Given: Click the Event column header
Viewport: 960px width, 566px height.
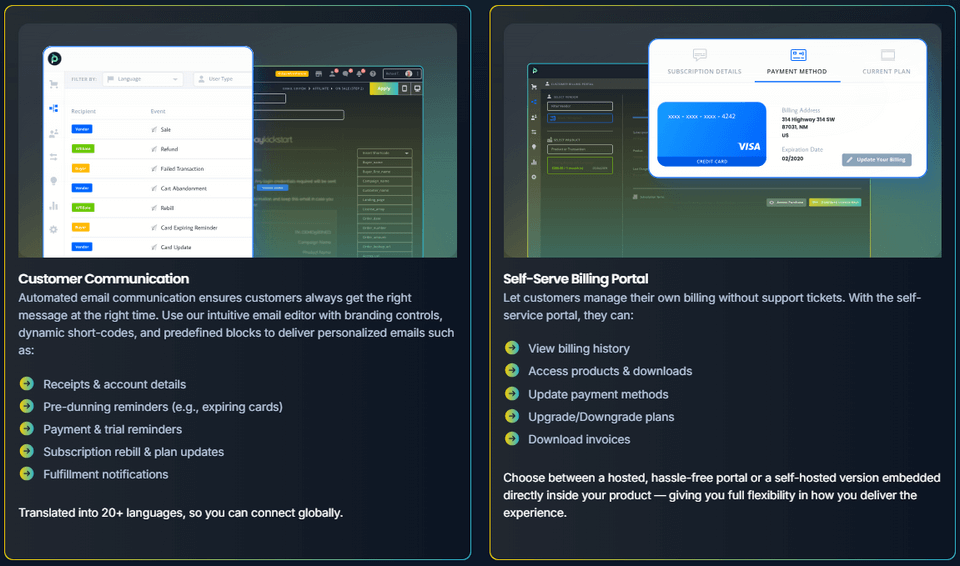Looking at the screenshot, I should (x=158, y=111).
